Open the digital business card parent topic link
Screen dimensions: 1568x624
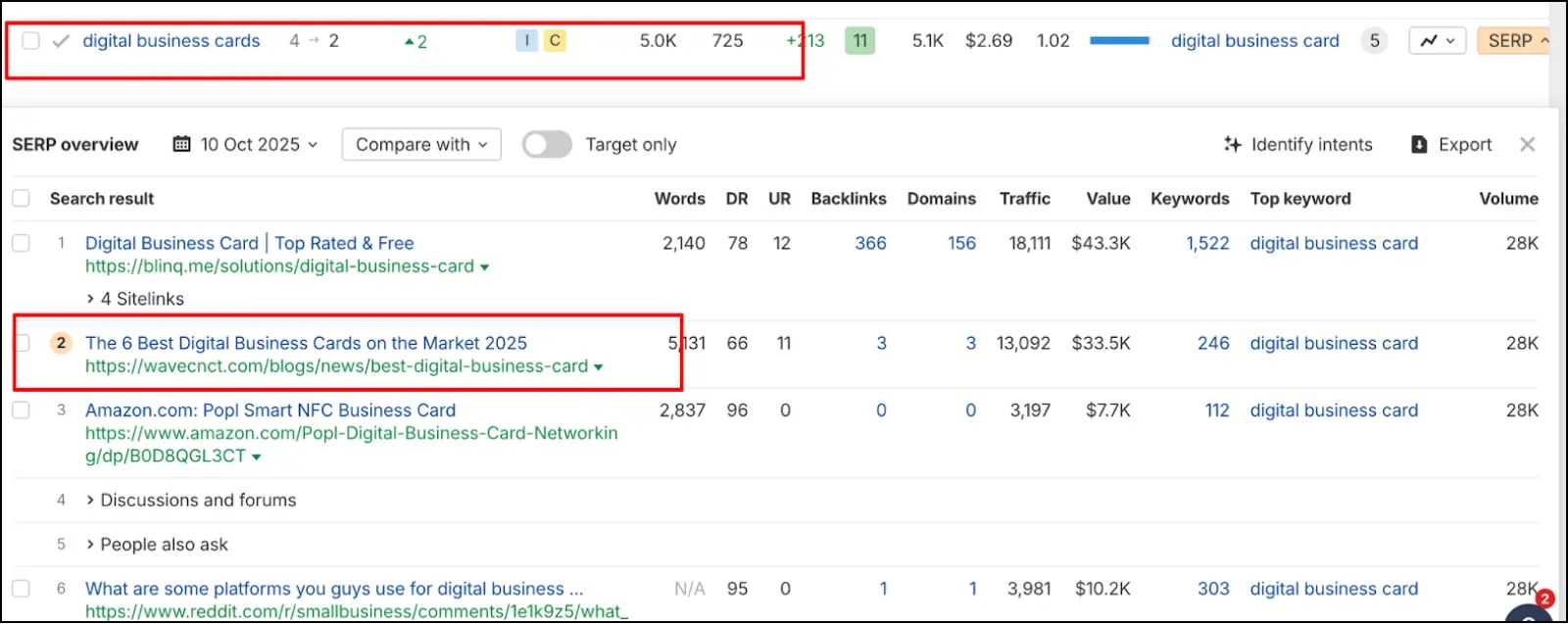1254,41
